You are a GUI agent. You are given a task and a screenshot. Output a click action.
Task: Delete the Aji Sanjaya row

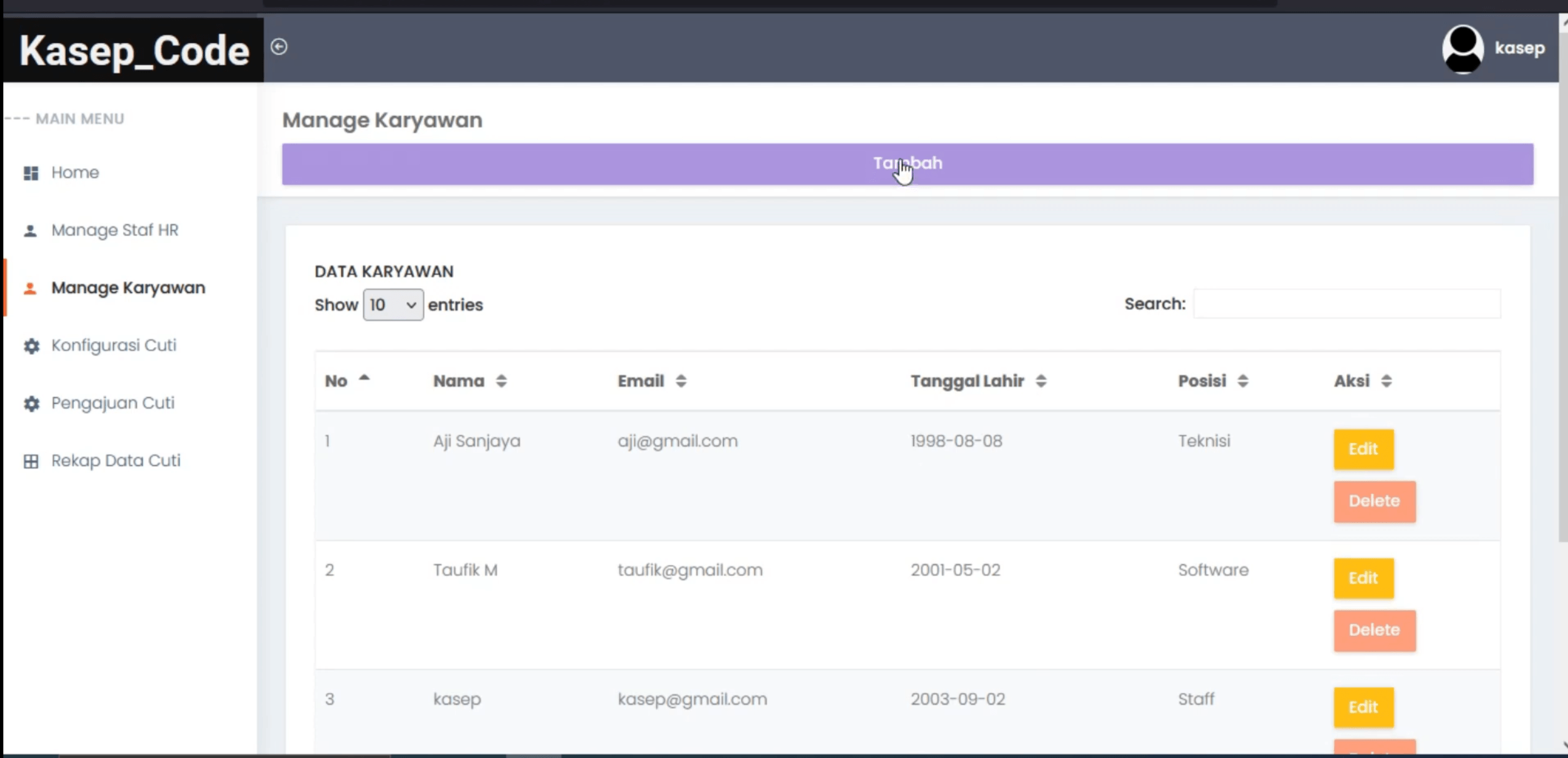(x=1374, y=501)
